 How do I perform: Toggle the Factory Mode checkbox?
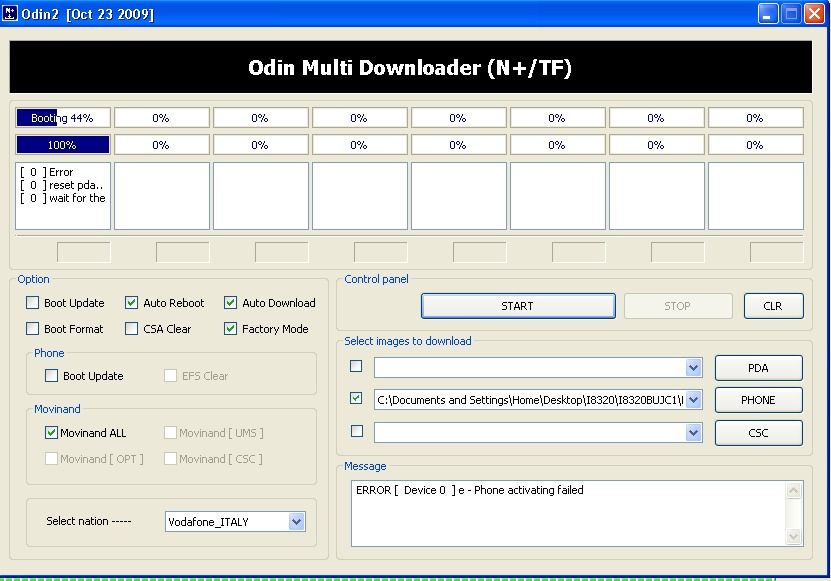tap(231, 329)
